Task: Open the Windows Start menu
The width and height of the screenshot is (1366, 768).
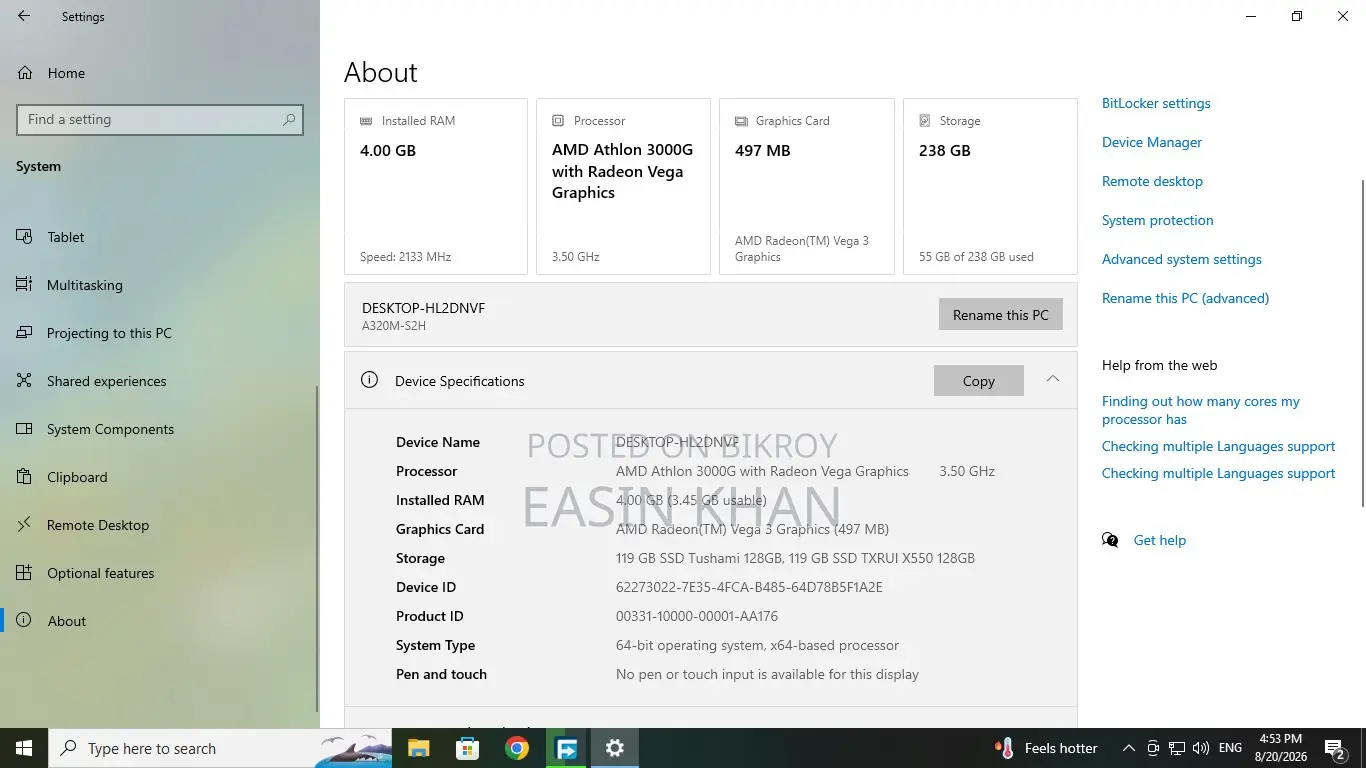Action: coord(24,748)
